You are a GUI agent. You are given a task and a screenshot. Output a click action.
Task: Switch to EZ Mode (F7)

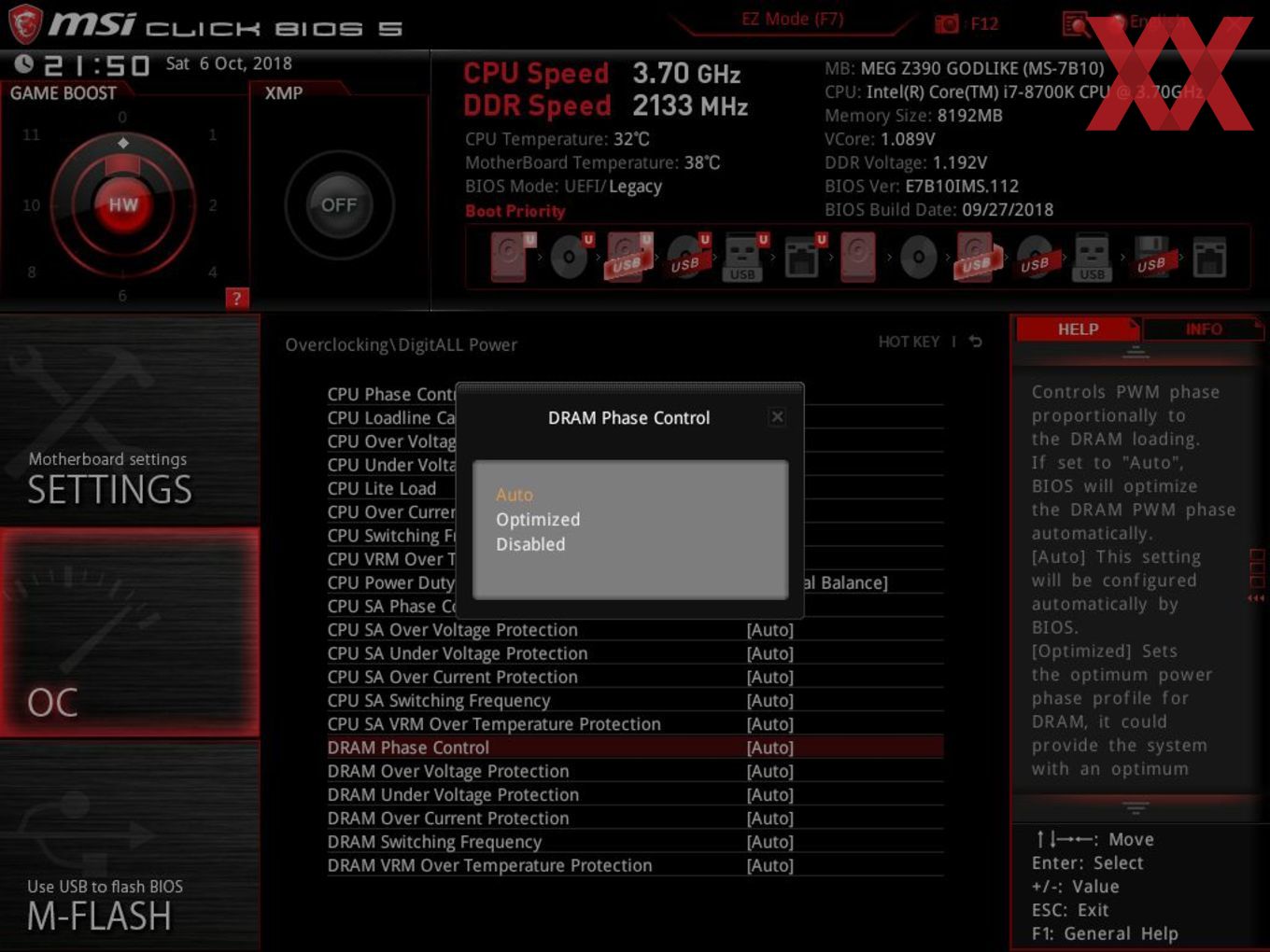793,19
